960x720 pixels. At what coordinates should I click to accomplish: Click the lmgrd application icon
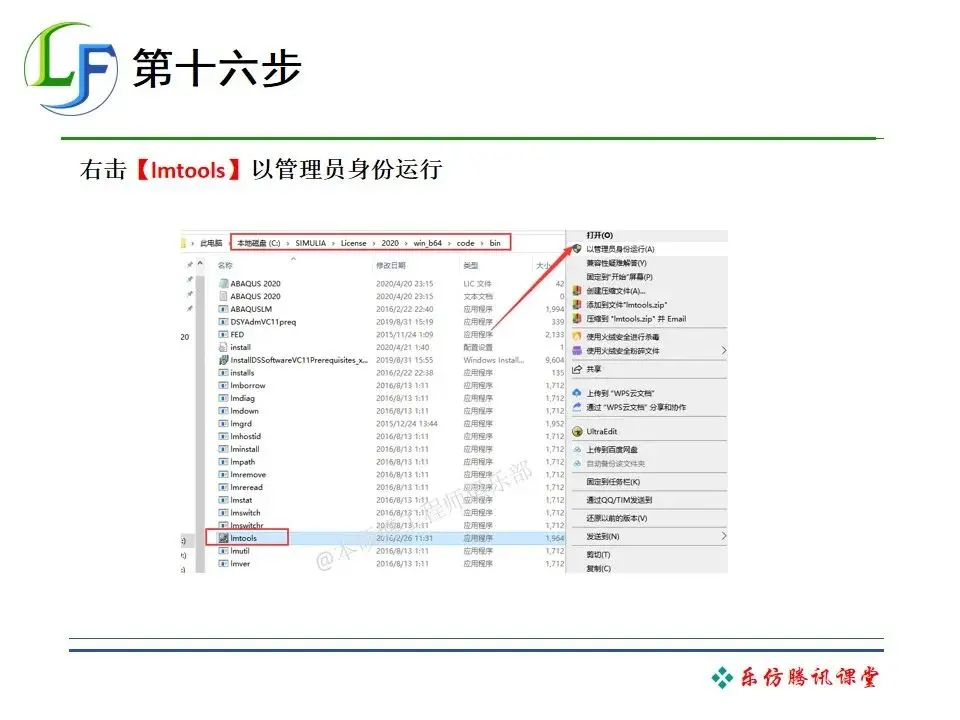pos(223,424)
